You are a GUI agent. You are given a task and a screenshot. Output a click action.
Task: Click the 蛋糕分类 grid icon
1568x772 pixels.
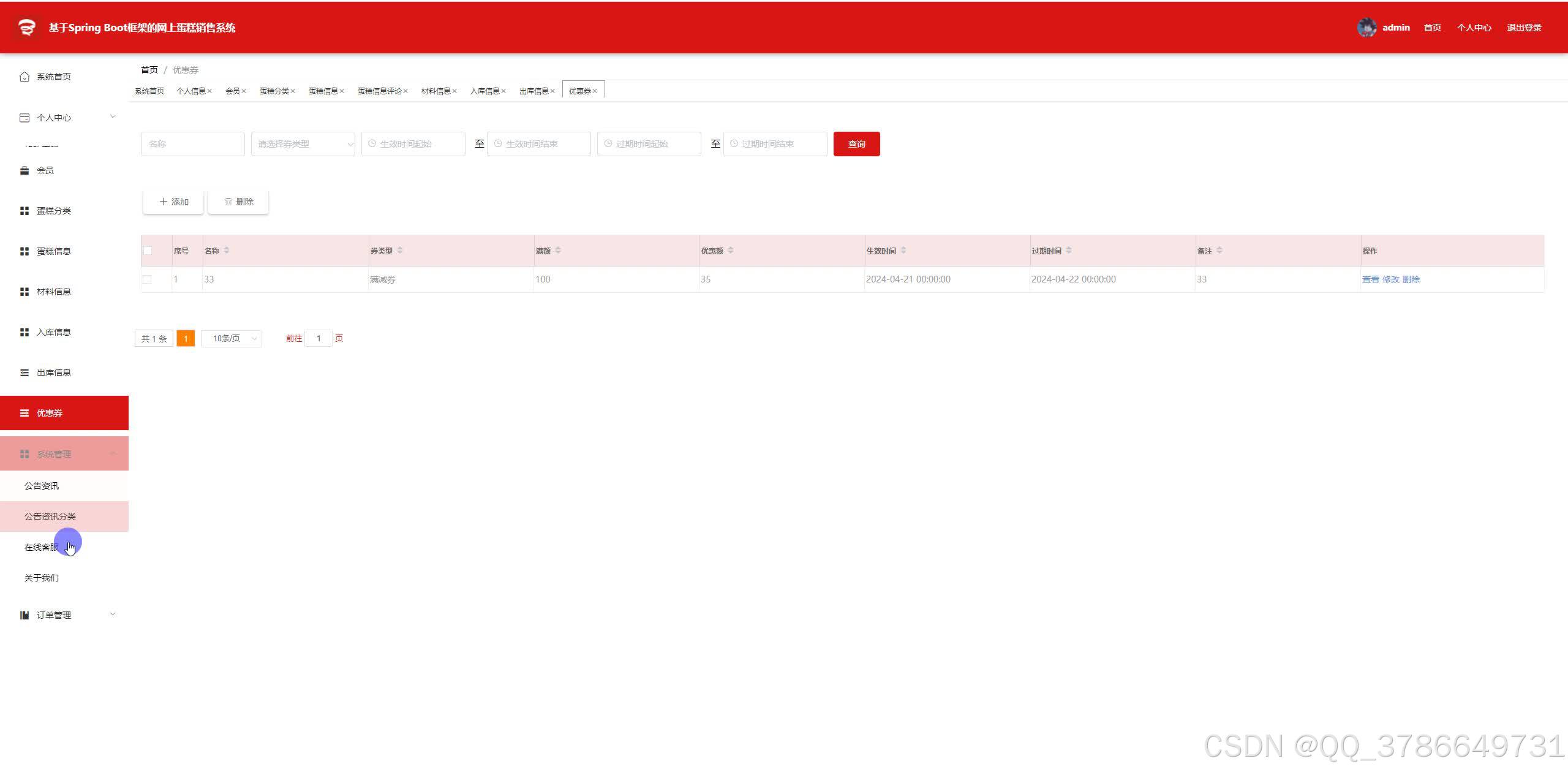[x=24, y=211]
